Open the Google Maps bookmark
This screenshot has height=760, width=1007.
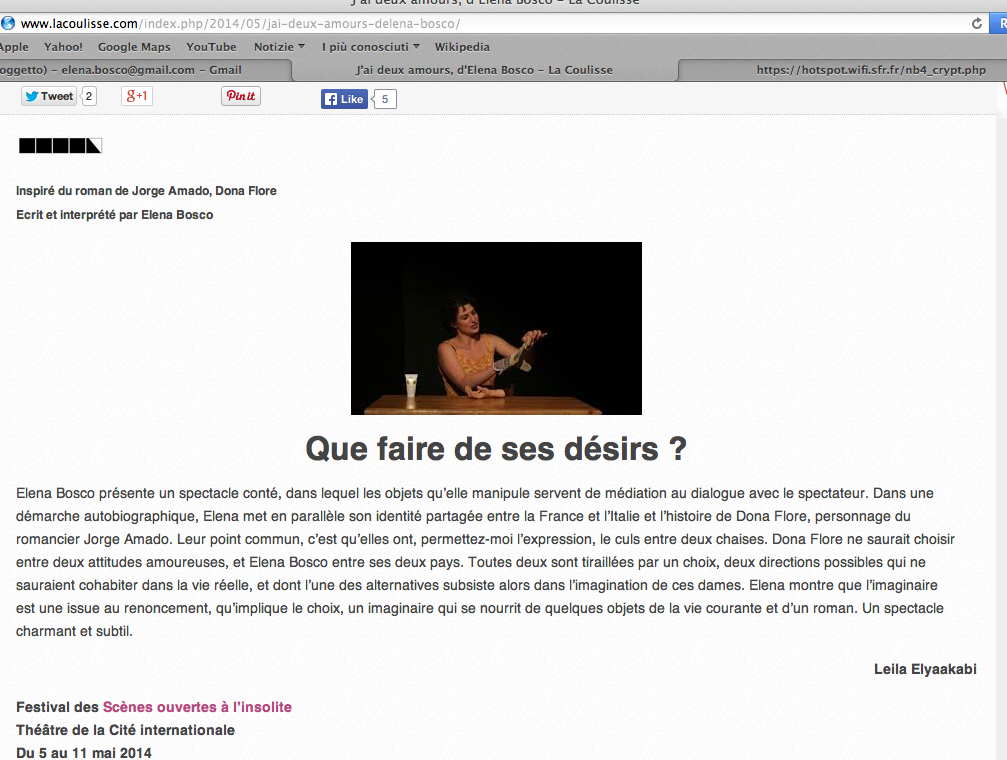click(134, 47)
